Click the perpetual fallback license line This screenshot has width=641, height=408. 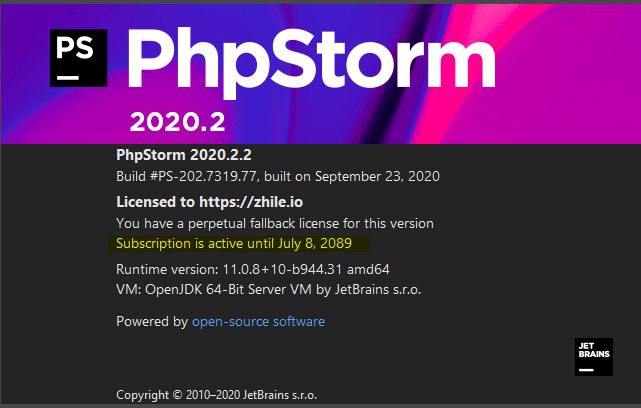[x=275, y=224]
